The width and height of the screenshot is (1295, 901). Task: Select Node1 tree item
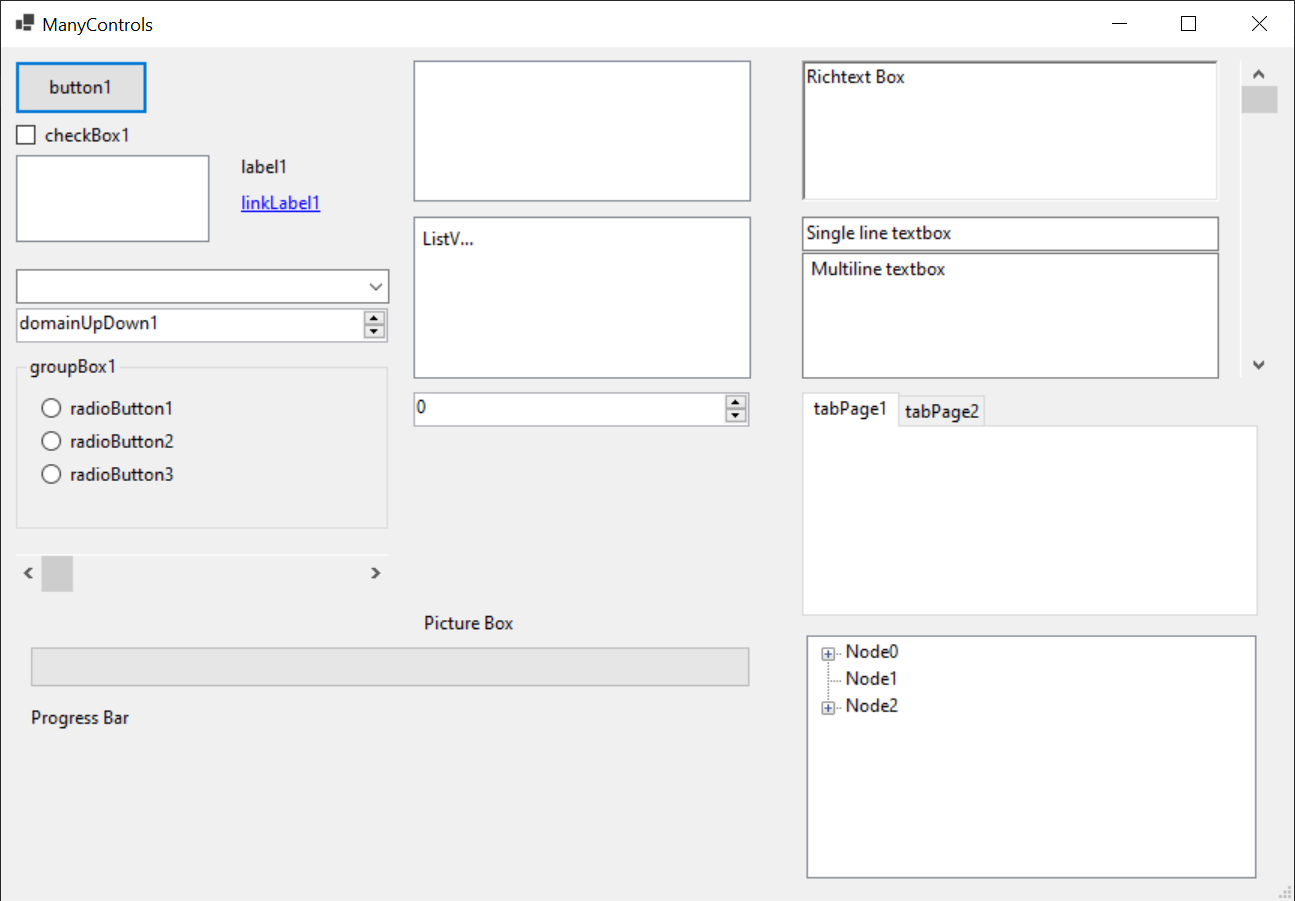pos(872,679)
